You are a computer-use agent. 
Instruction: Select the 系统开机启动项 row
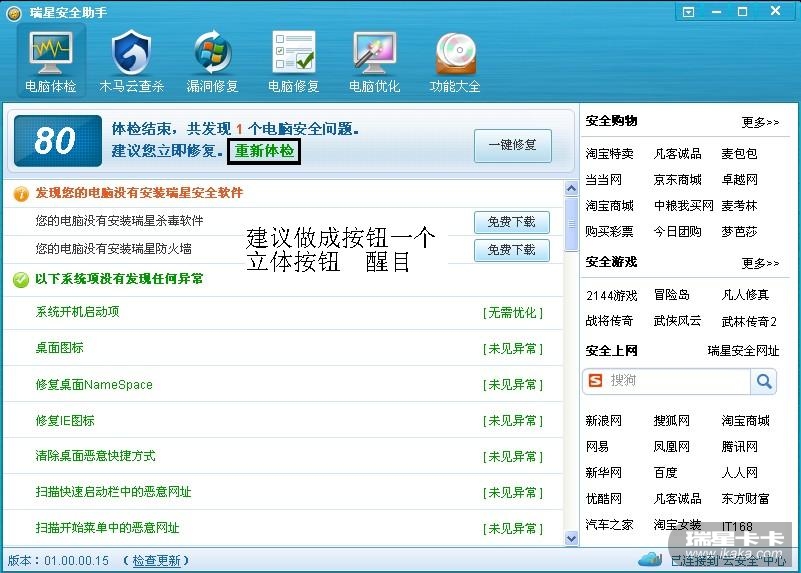[x=284, y=313]
